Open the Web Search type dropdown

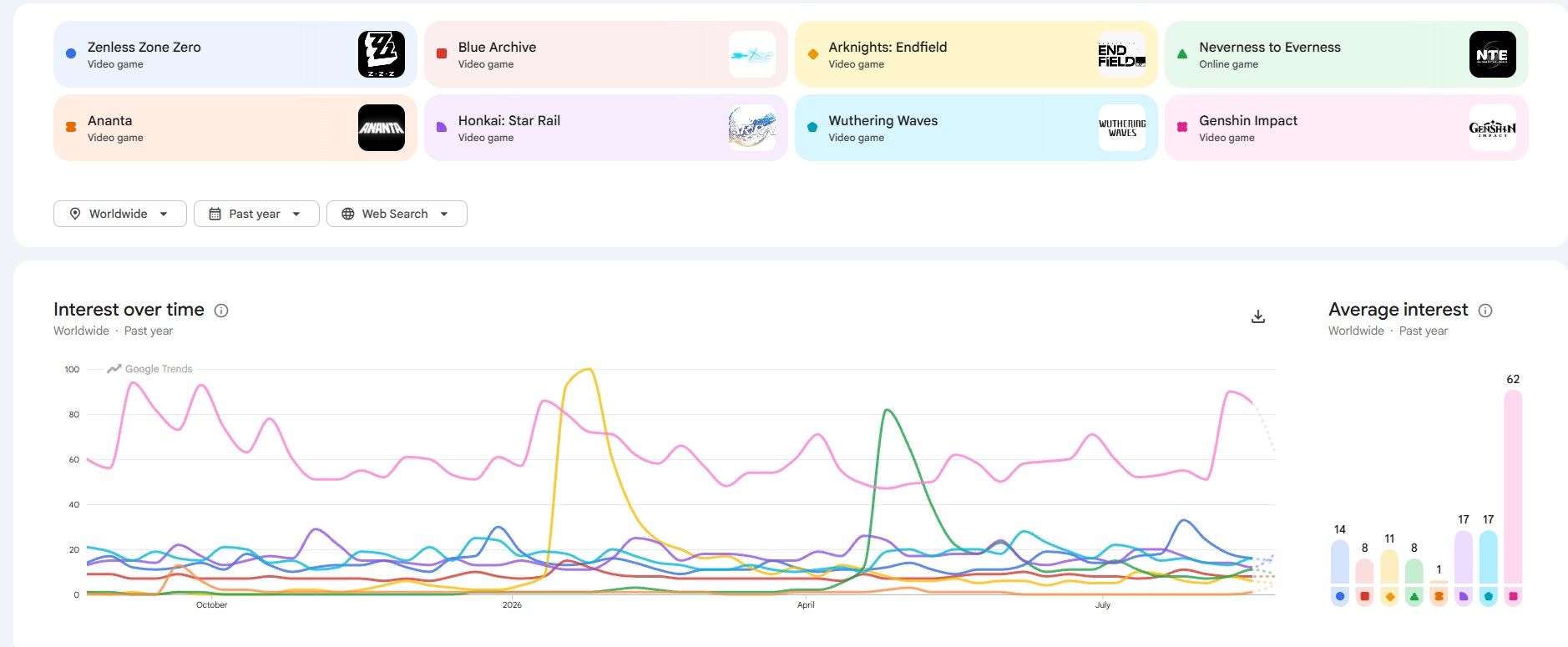tap(397, 214)
